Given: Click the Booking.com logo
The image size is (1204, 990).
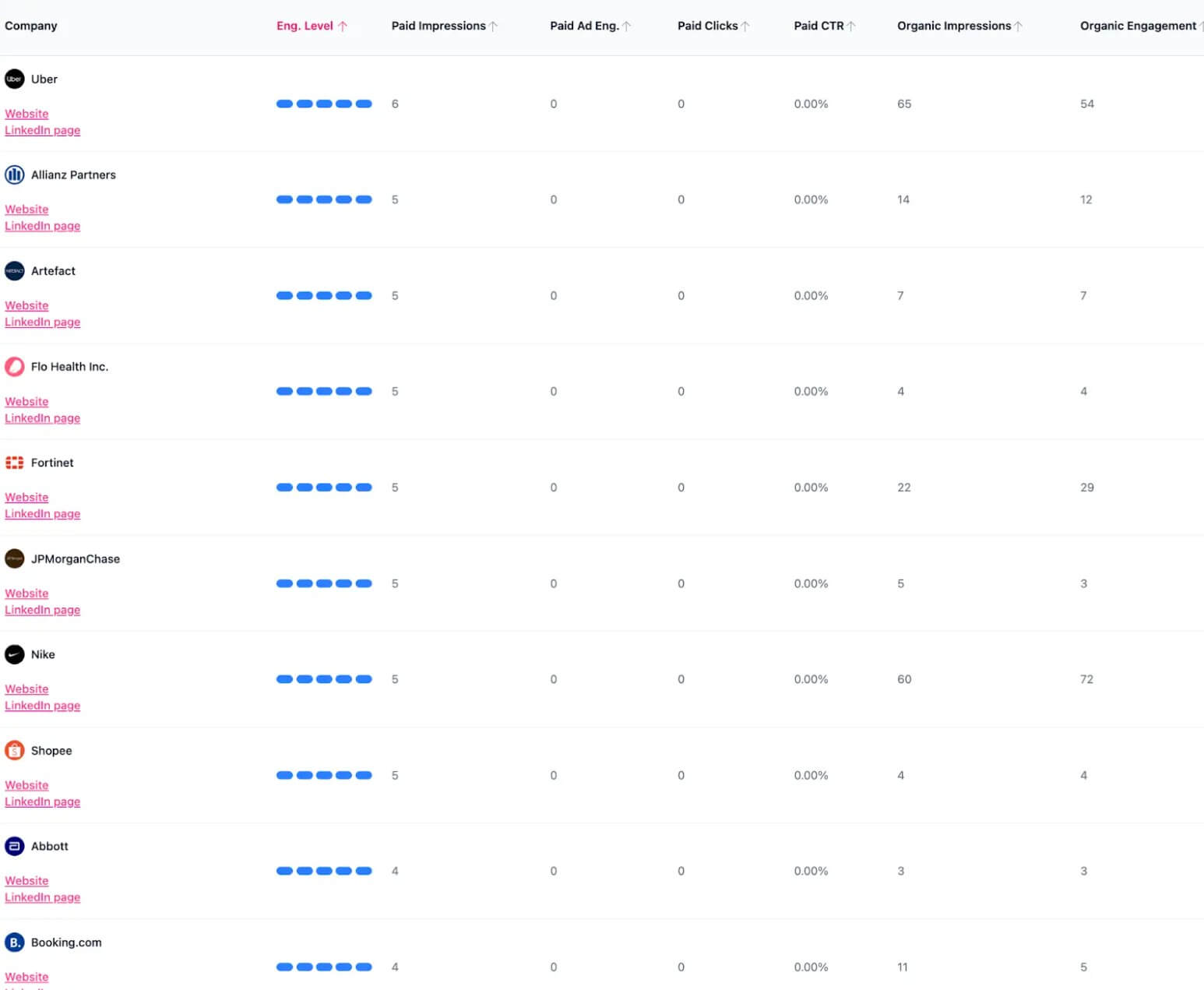Looking at the screenshot, I should click(15, 942).
